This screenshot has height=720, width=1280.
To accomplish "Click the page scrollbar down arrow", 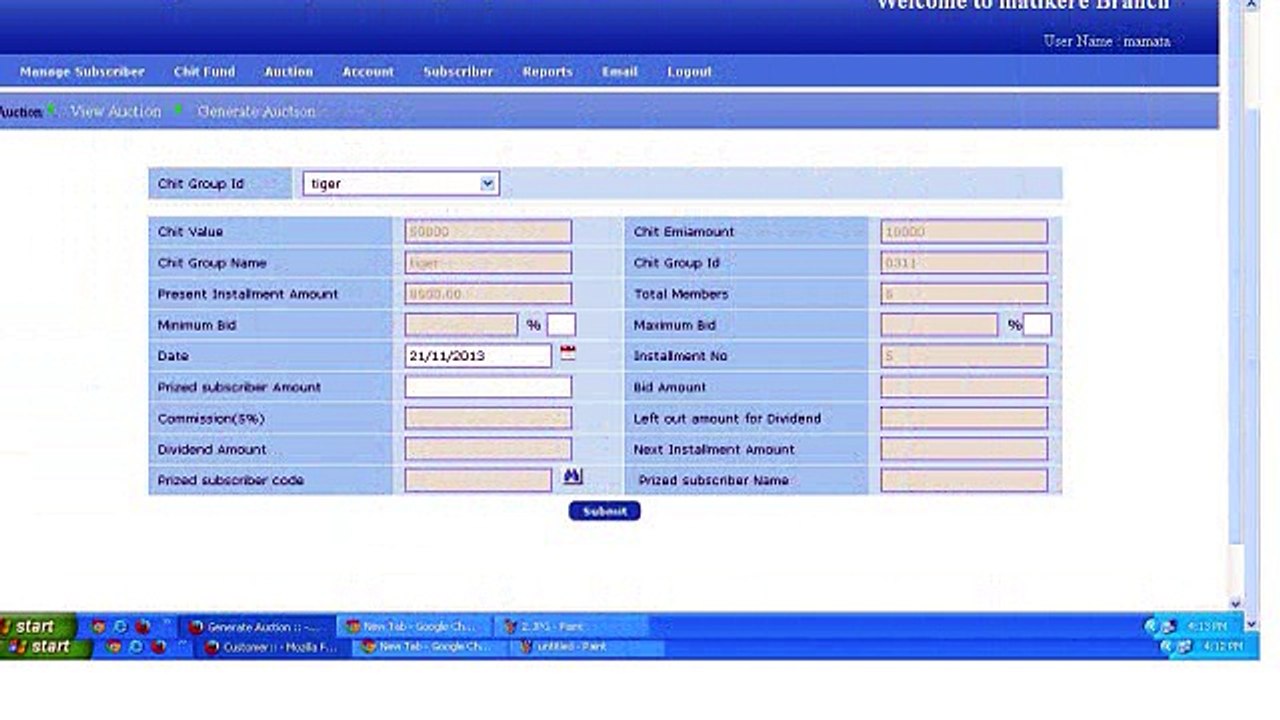I will [1235, 603].
